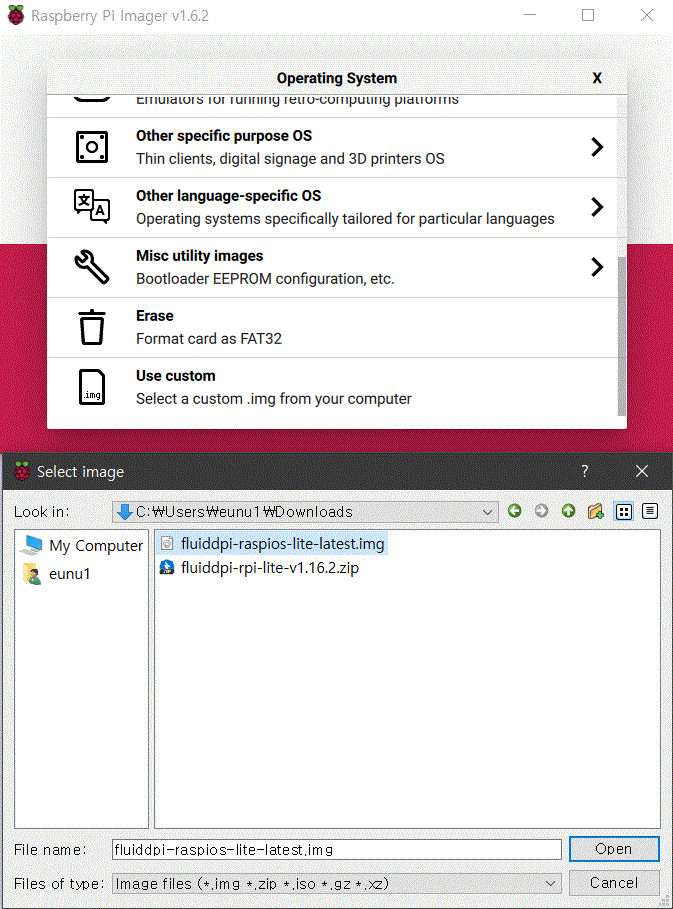Image resolution: width=673 pixels, height=909 pixels.
Task: Maximize the Raspberry Pi Imager window
Action: point(588,15)
